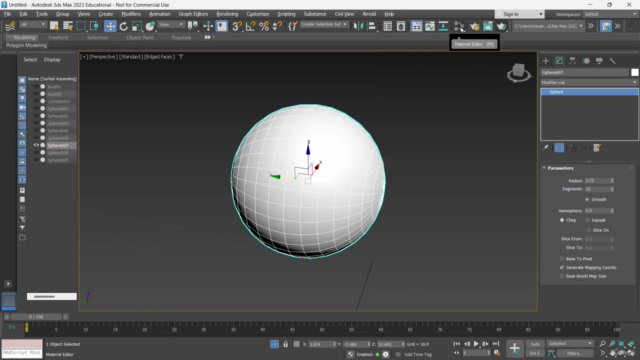The height and width of the screenshot is (360, 640).
Task: Open Display menu in Scene Explorer
Action: (52, 60)
